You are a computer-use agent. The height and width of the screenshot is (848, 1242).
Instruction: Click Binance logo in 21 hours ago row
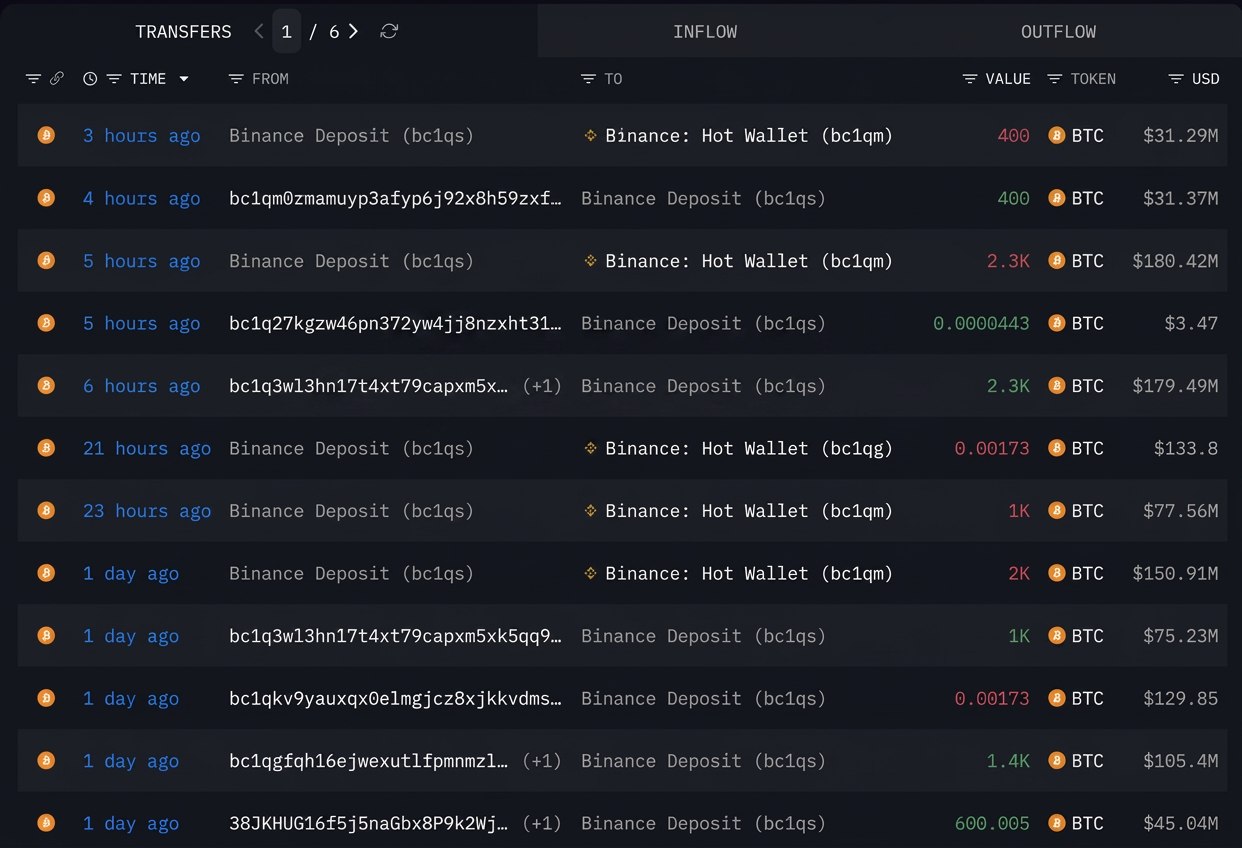pos(590,448)
